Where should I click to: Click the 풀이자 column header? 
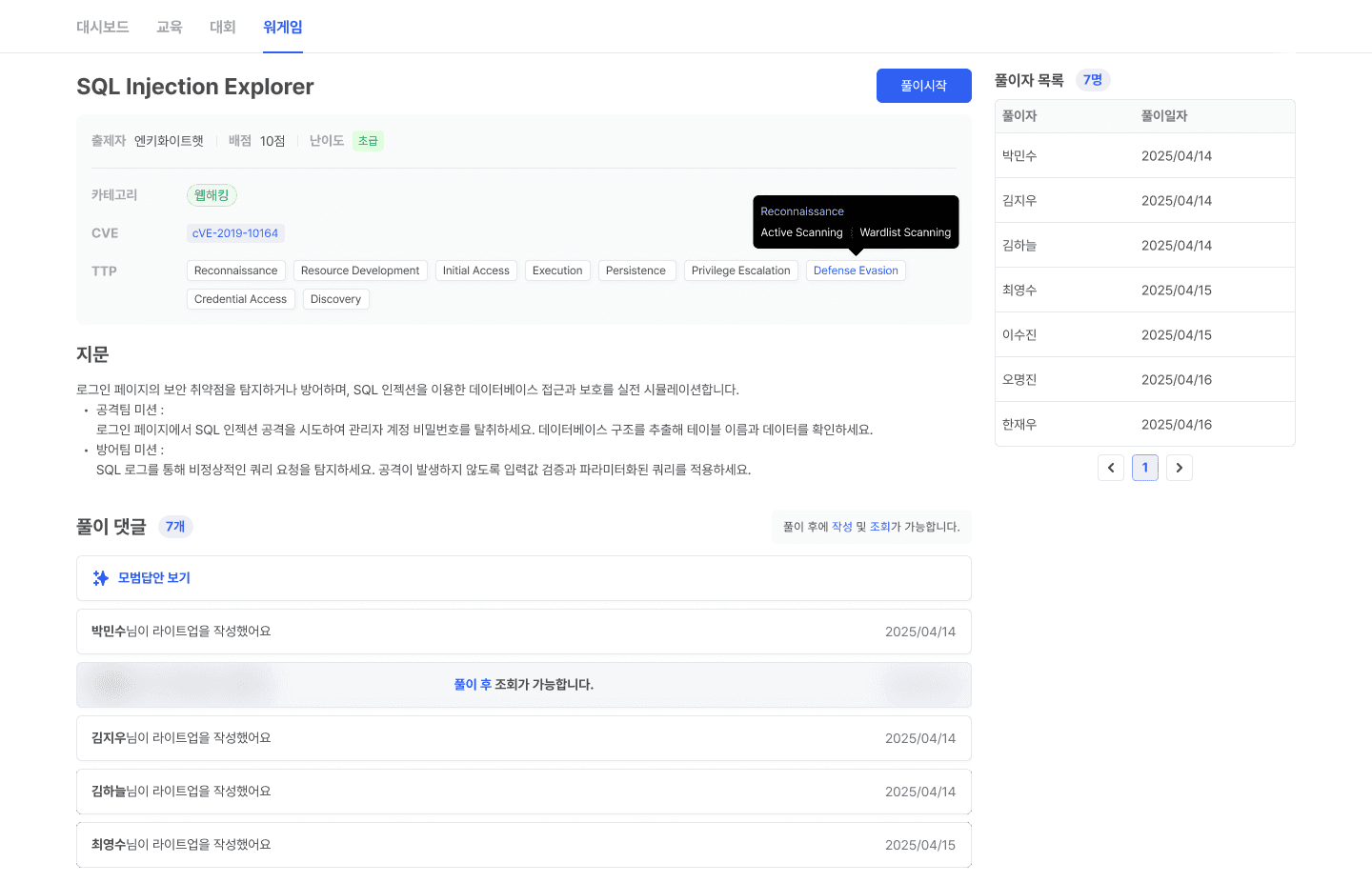point(1019,116)
